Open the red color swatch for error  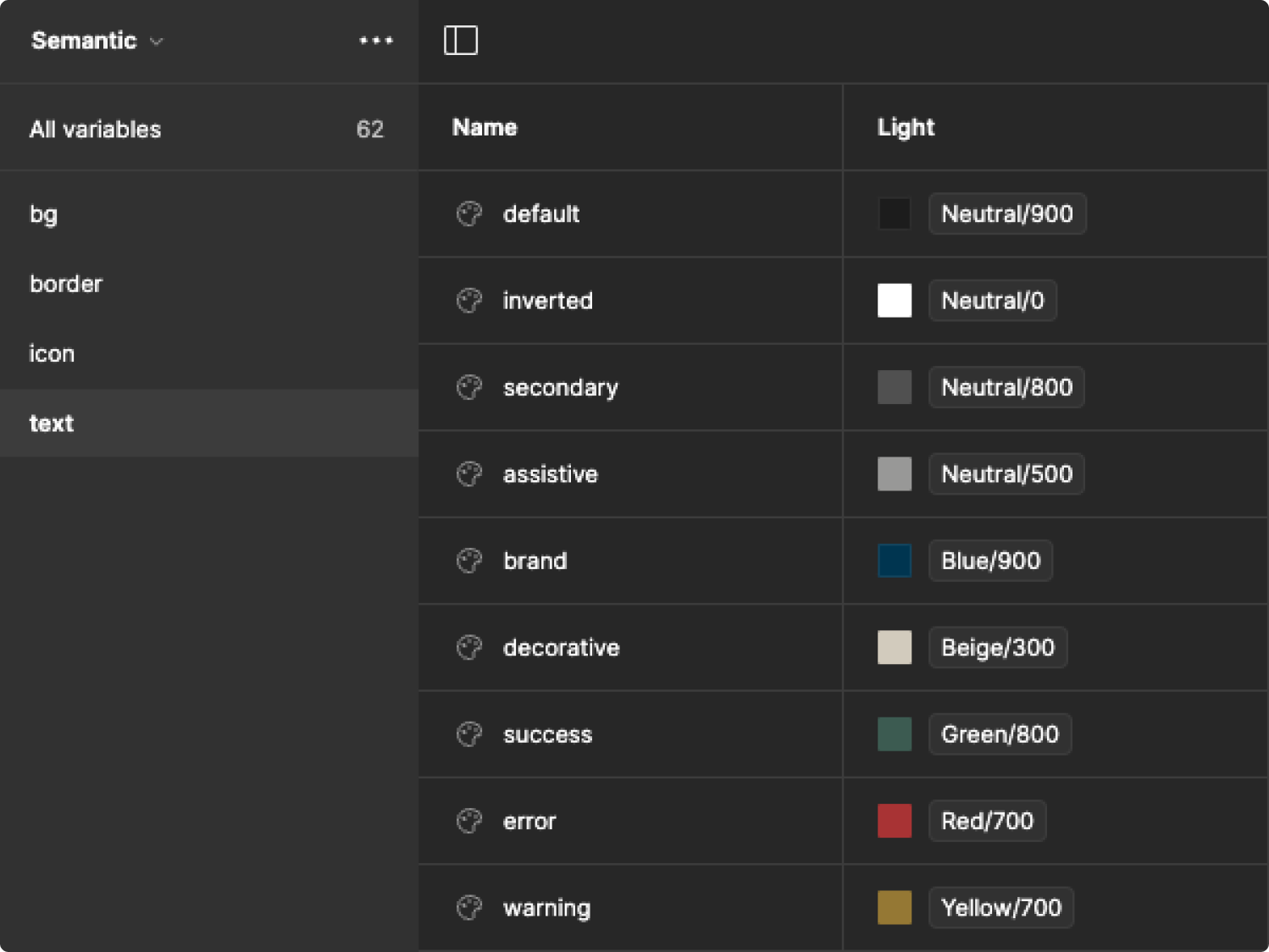click(x=895, y=821)
